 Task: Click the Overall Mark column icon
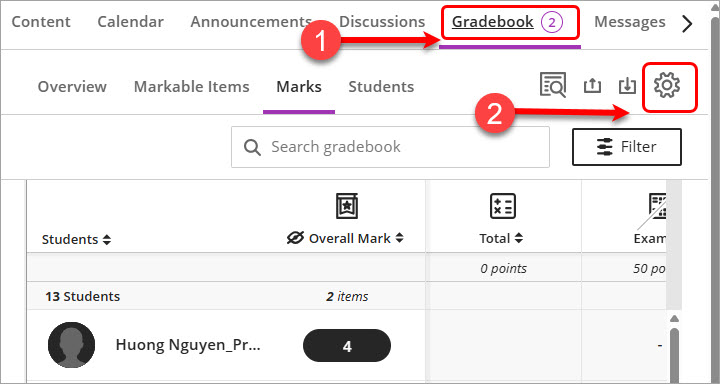(x=347, y=206)
